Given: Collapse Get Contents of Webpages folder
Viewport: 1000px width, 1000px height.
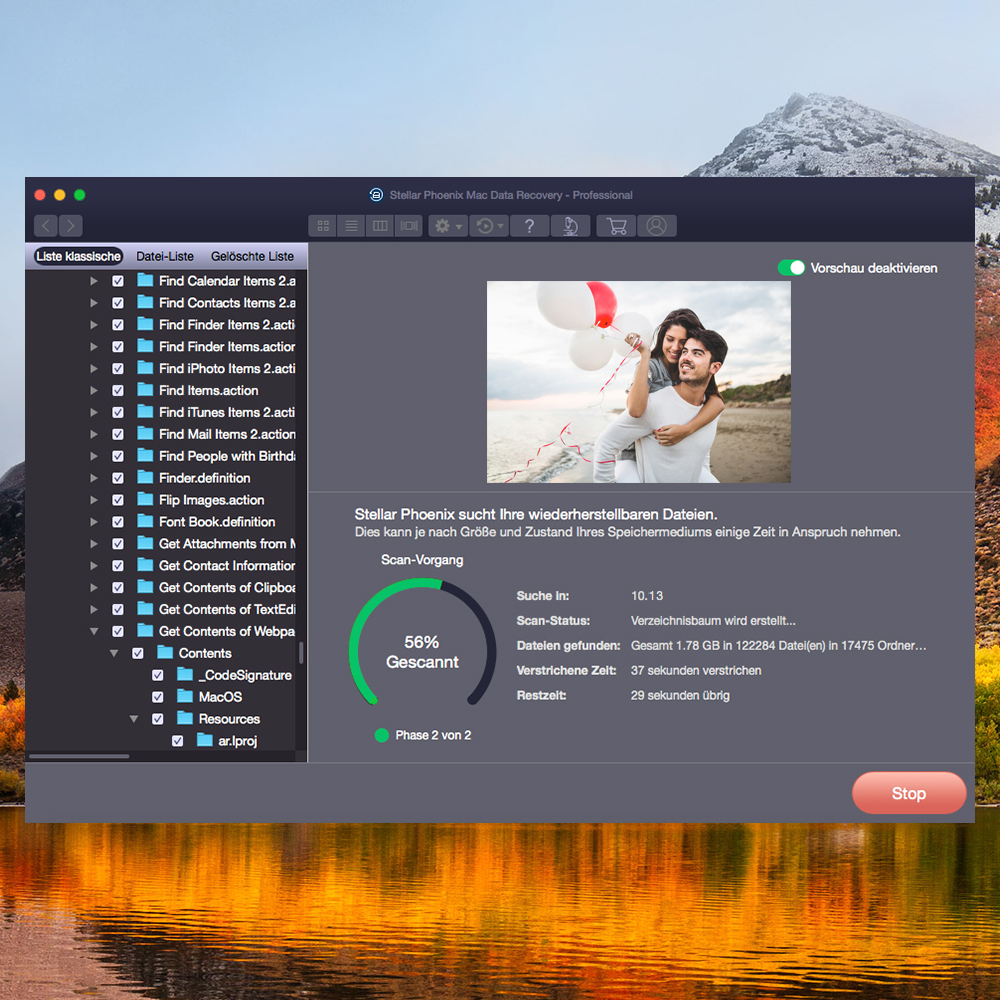Looking at the screenshot, I should point(94,631).
